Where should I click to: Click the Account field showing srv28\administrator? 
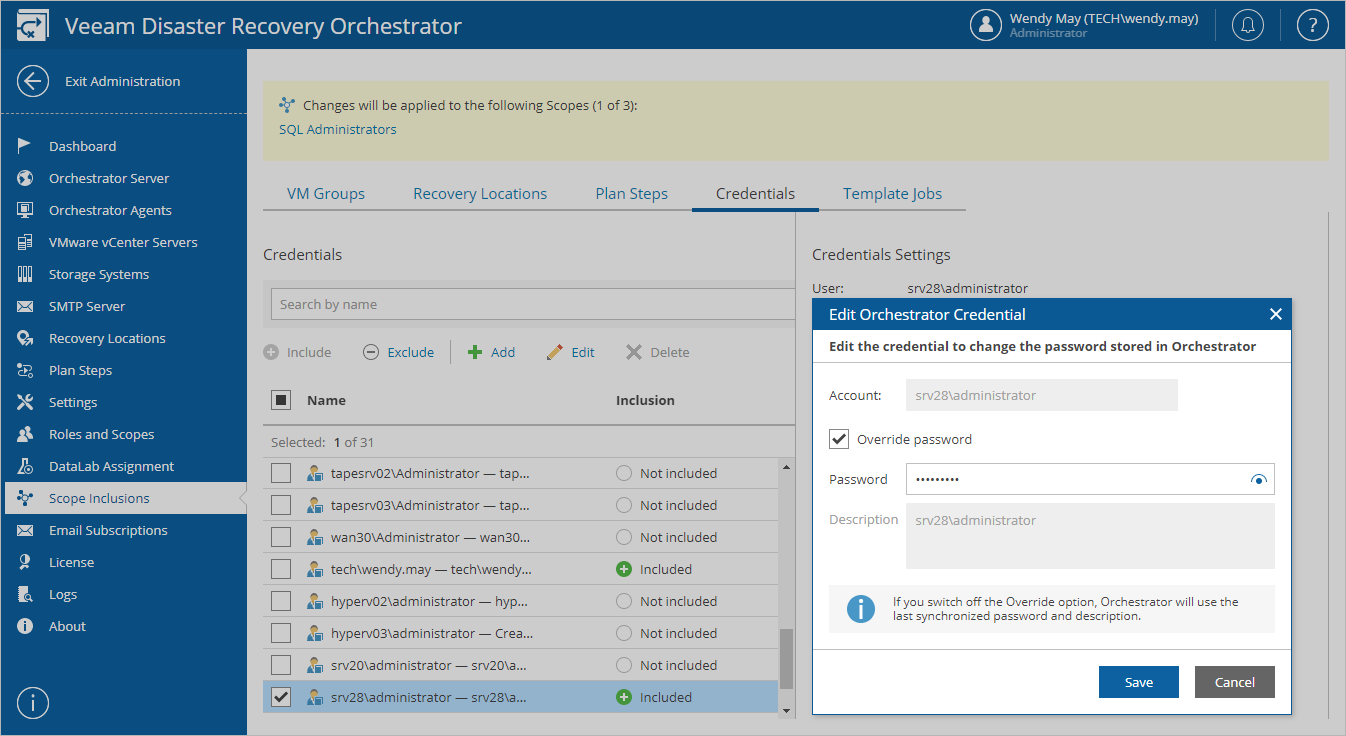click(x=1041, y=395)
